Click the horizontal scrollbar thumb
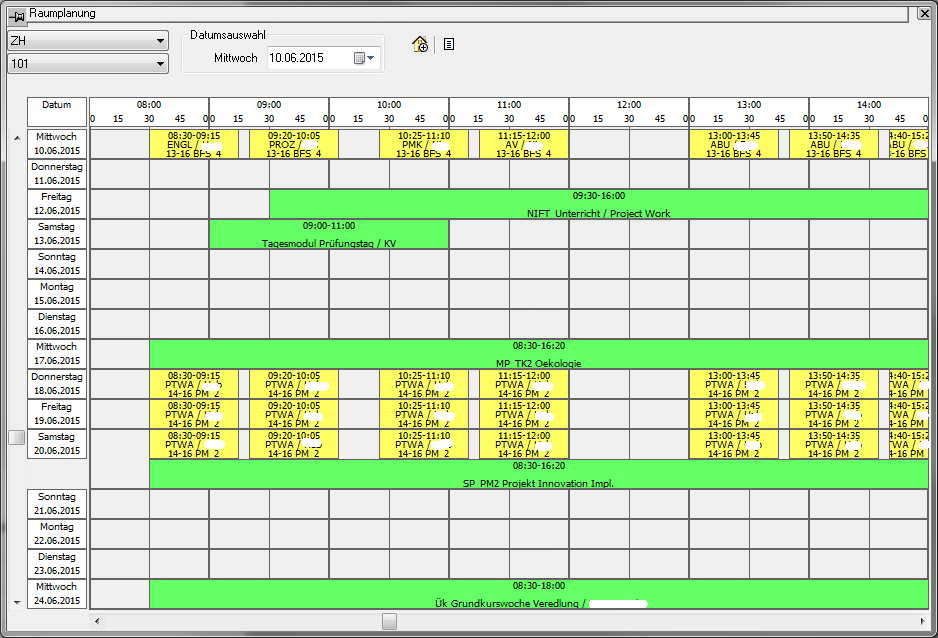Screen dimensions: 938x638 tap(389, 621)
